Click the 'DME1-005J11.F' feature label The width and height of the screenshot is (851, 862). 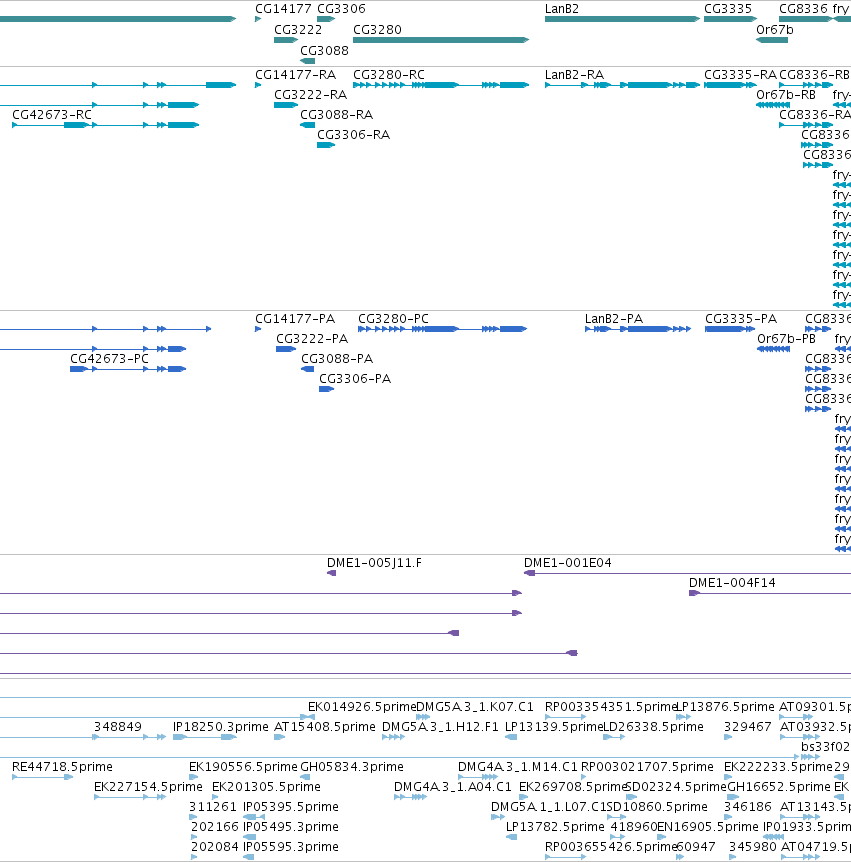374,562
